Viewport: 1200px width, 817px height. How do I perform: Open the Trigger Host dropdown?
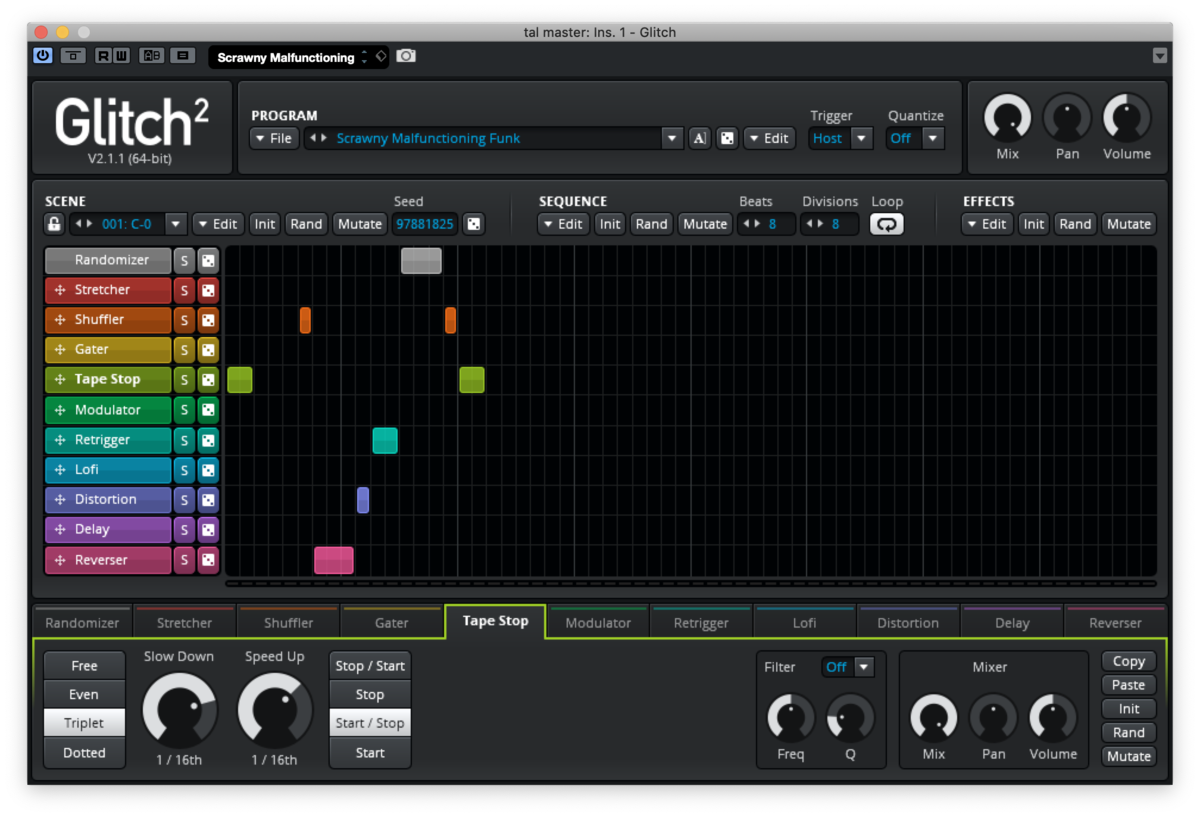tap(861, 138)
